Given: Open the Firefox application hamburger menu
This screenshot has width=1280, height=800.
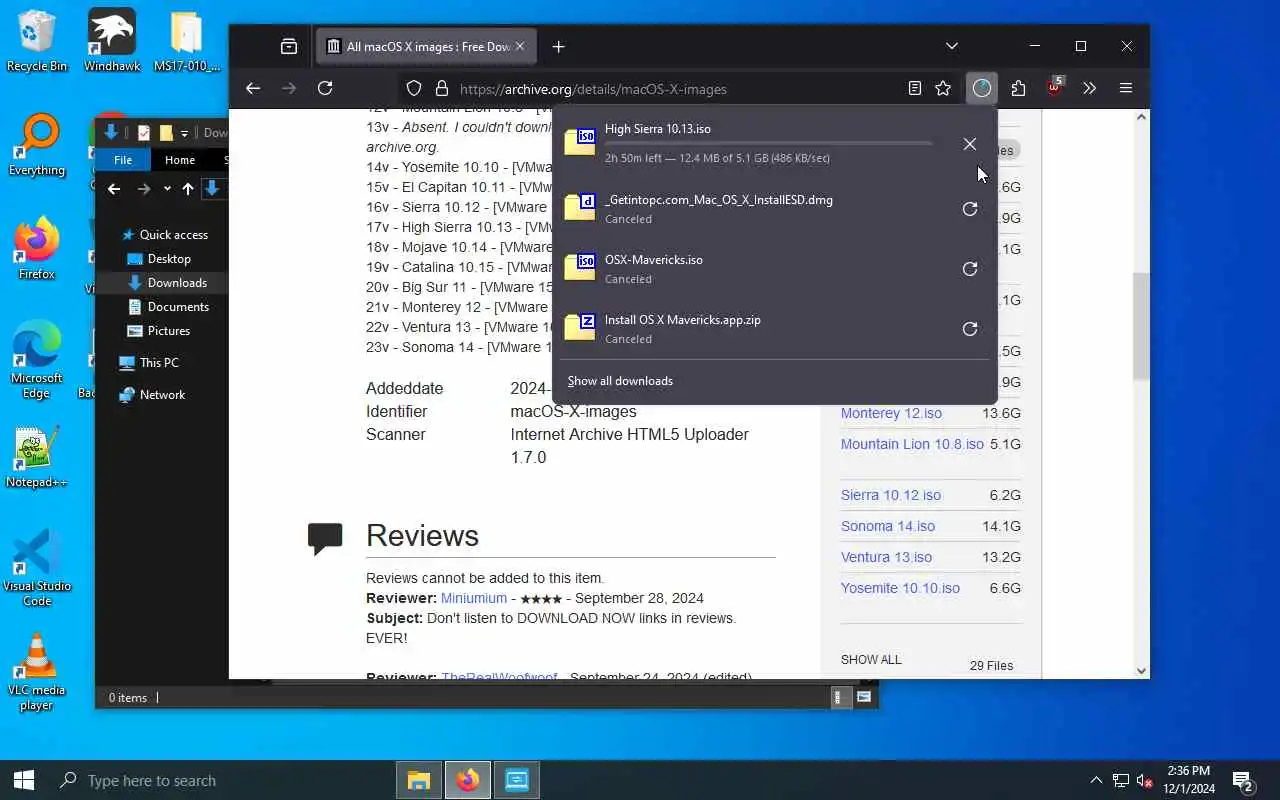Looking at the screenshot, I should click(x=1126, y=88).
